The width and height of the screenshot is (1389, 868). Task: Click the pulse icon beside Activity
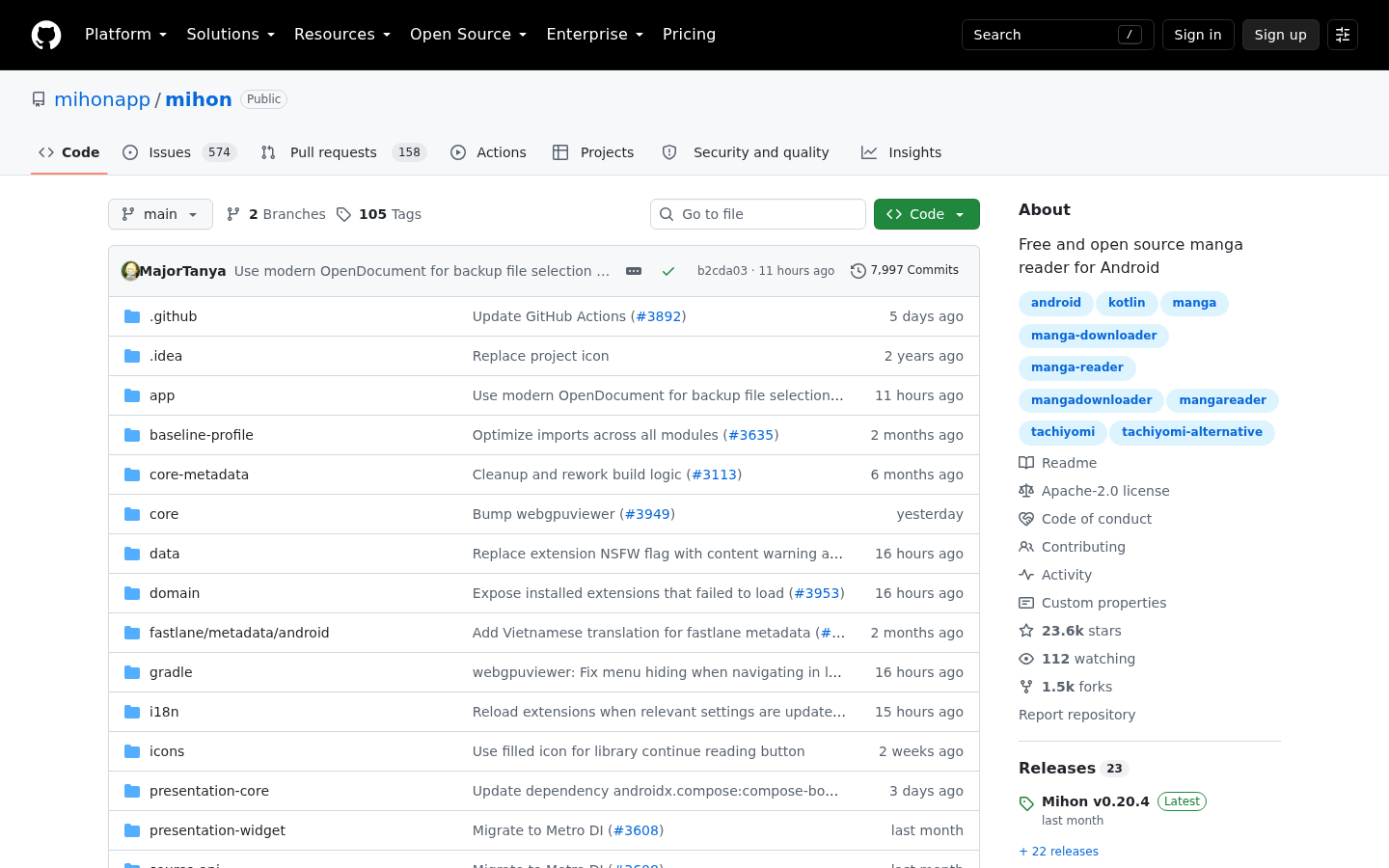[x=1026, y=575]
